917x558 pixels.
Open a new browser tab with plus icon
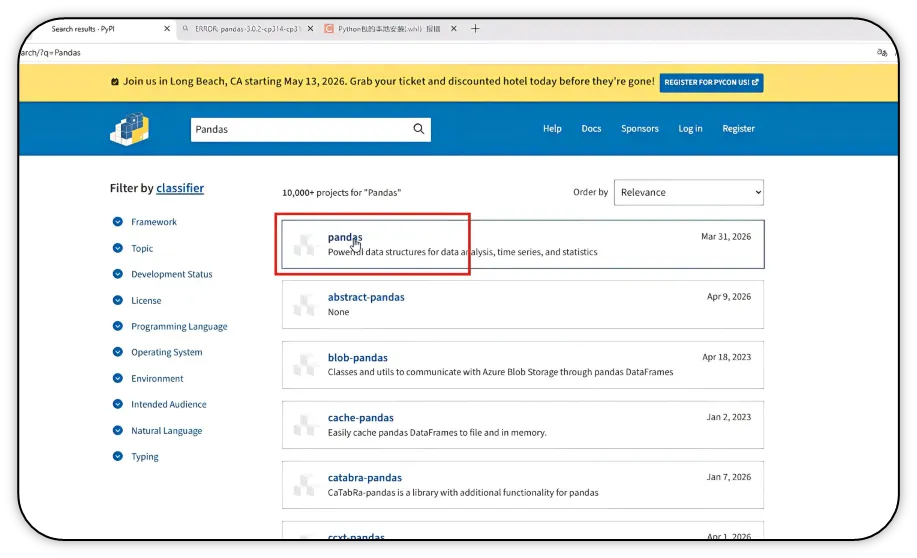(x=475, y=29)
